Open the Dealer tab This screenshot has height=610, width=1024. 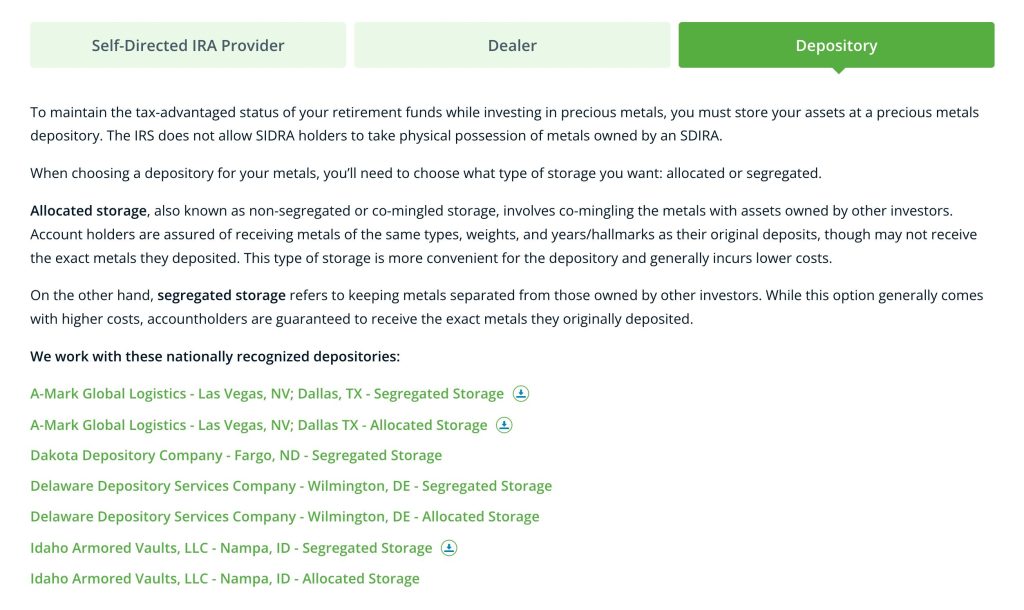[512, 45]
